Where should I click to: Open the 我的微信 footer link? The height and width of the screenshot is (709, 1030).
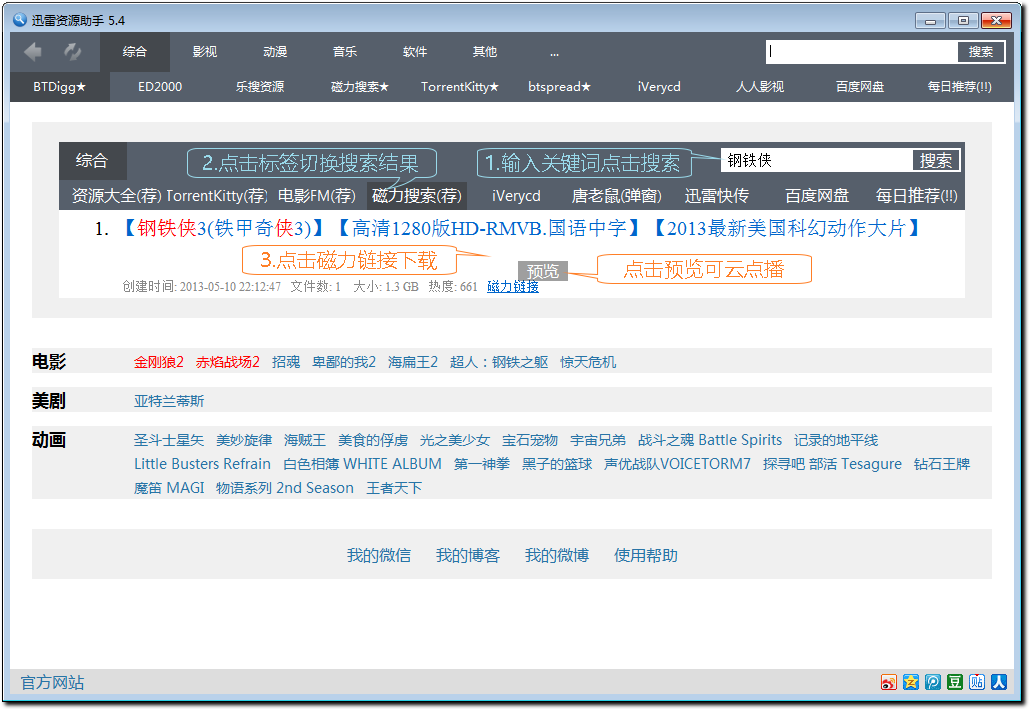[x=378, y=556]
